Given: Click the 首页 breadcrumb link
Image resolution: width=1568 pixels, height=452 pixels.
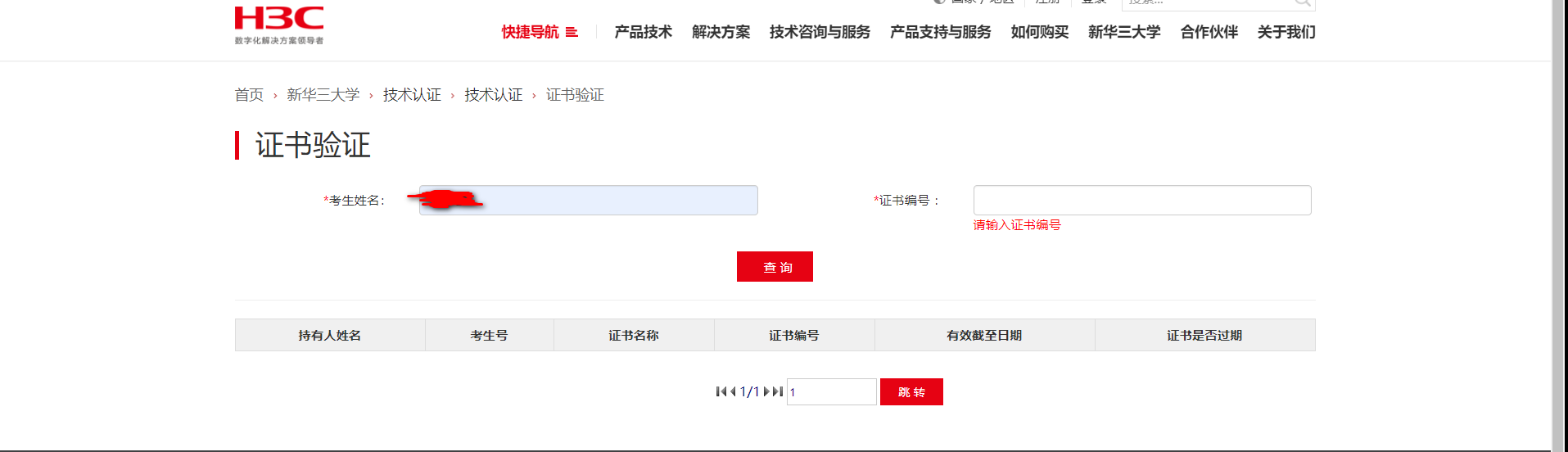Looking at the screenshot, I should point(249,95).
